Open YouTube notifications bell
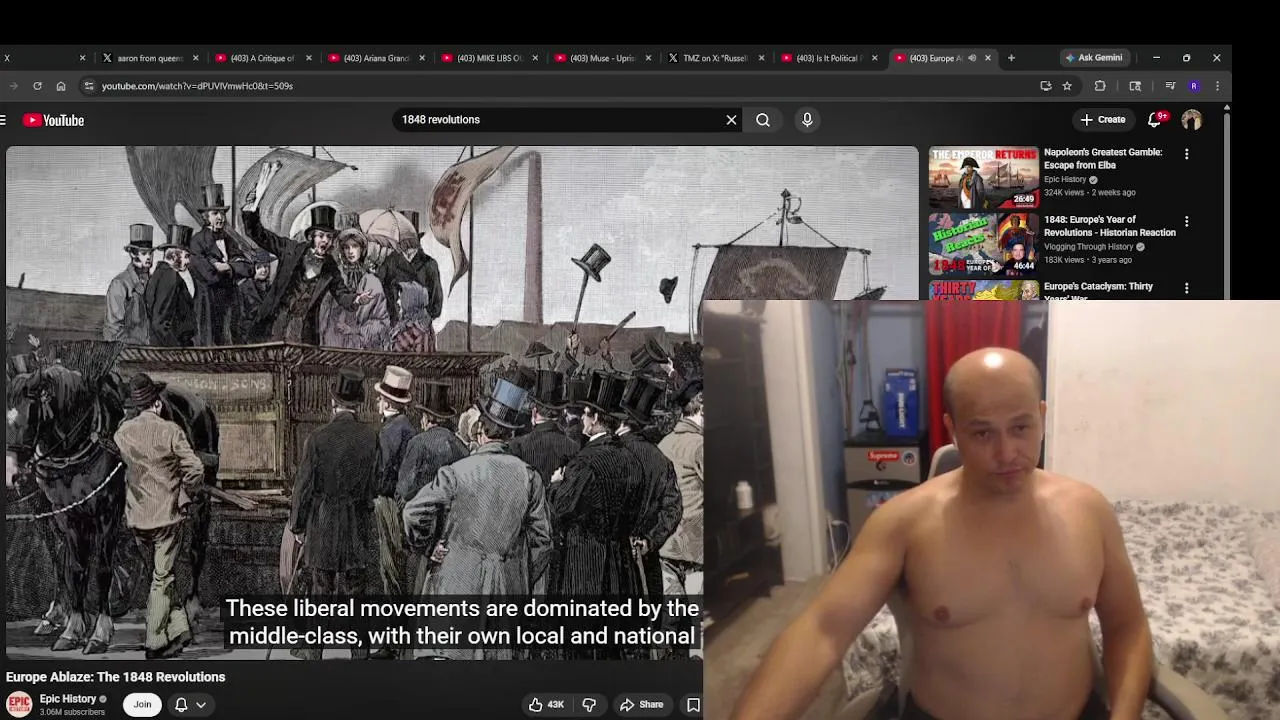This screenshot has width=1280, height=720. [x=1155, y=120]
